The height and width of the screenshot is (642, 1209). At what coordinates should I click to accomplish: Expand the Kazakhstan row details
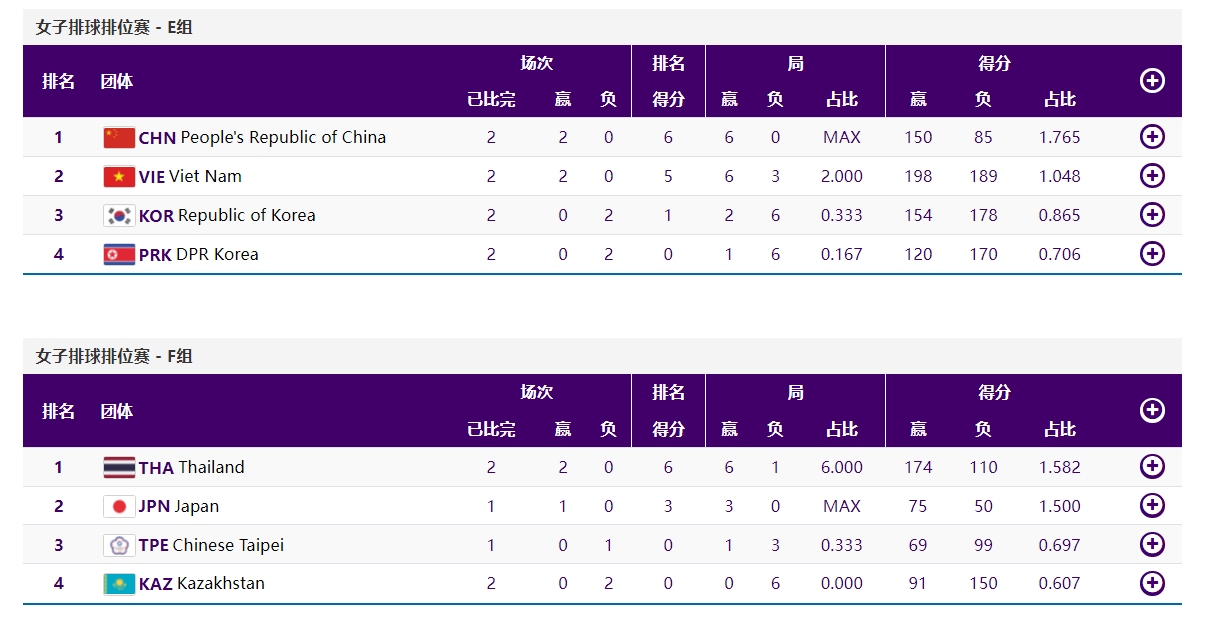pos(1152,583)
